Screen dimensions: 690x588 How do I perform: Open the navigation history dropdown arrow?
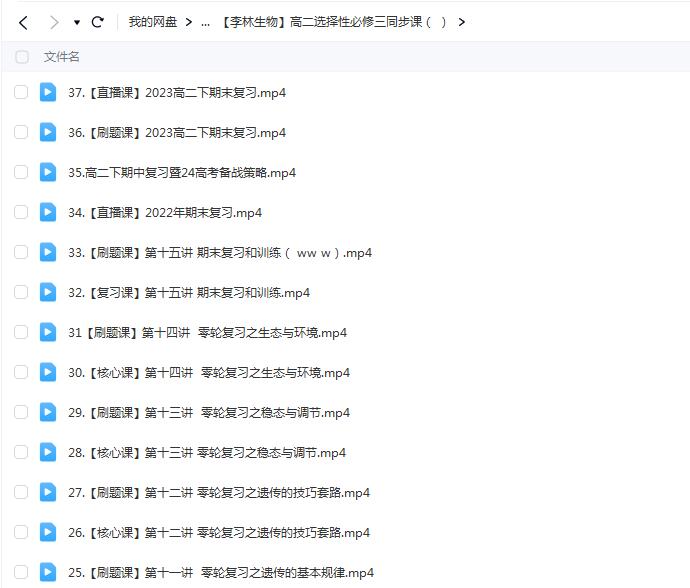tap(77, 22)
